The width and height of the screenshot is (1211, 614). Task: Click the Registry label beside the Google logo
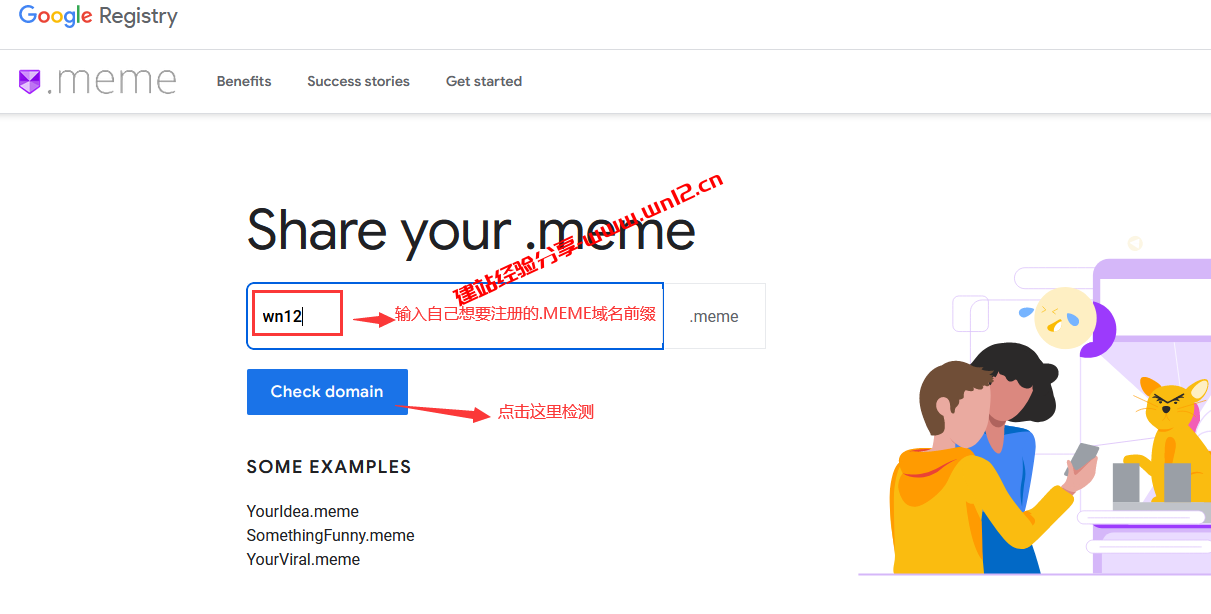coord(138,15)
